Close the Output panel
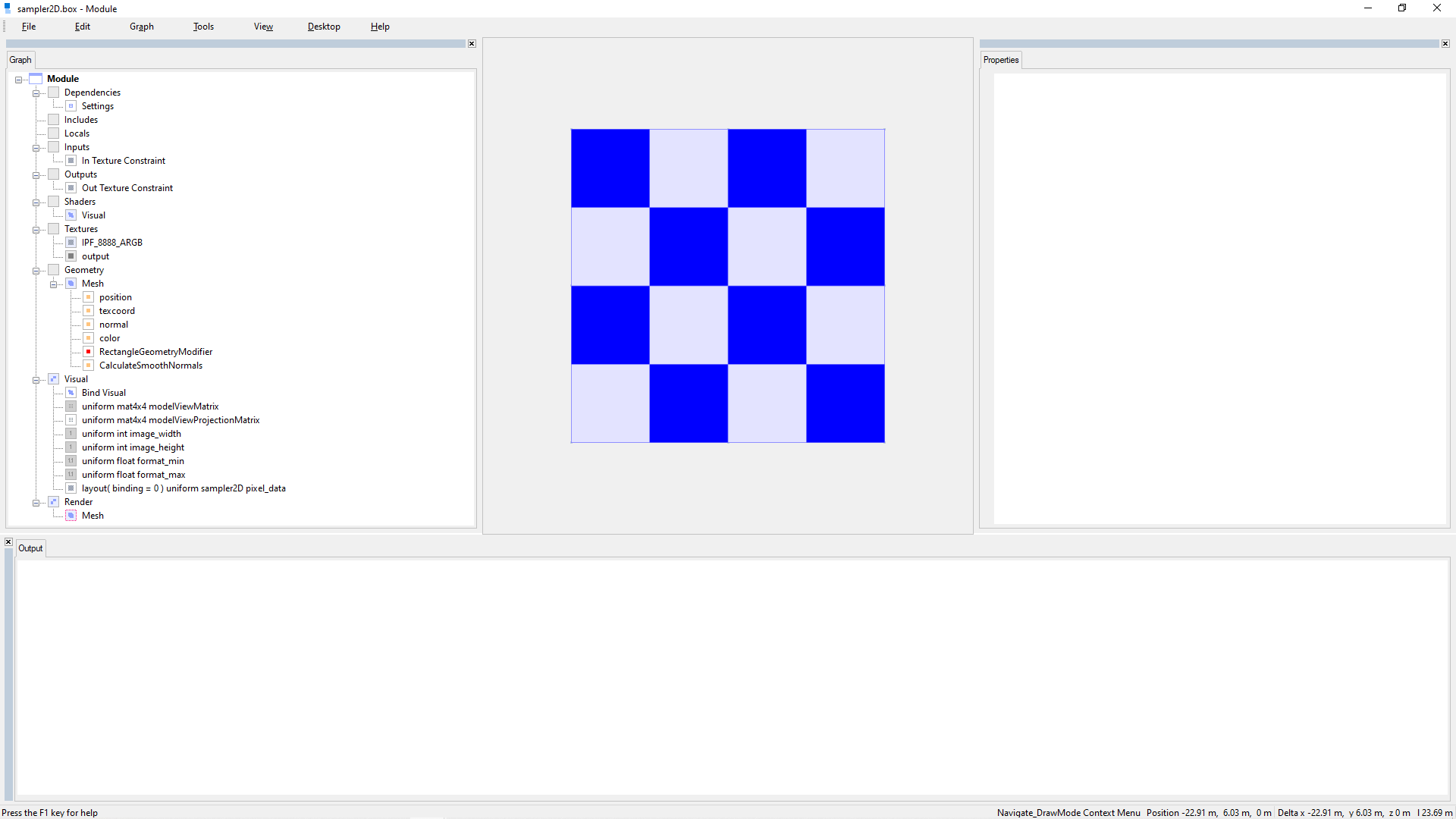1456x819 pixels. coord(8,541)
